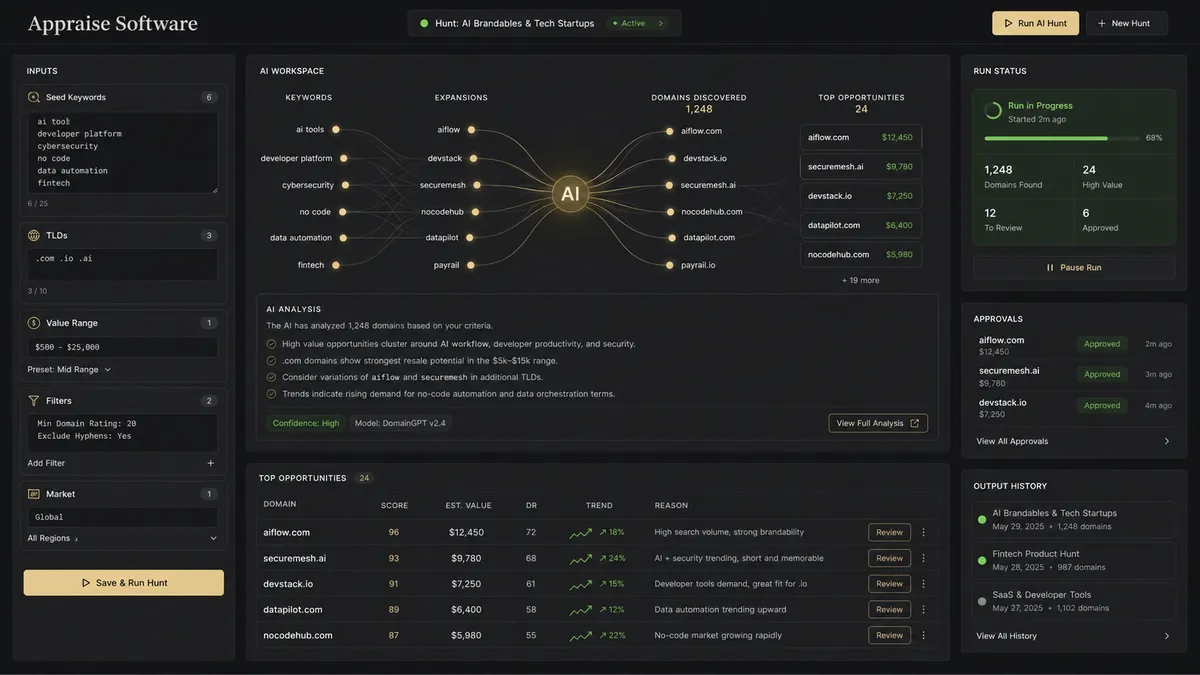The image size is (1200, 675).
Task: Pause the current run
Action: [x=1074, y=268]
